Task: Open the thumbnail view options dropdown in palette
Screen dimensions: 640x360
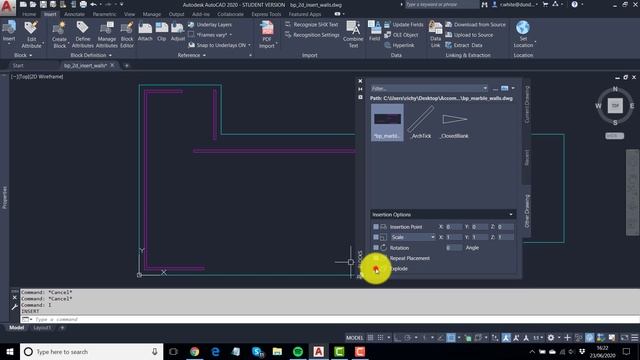Action: pos(513,88)
